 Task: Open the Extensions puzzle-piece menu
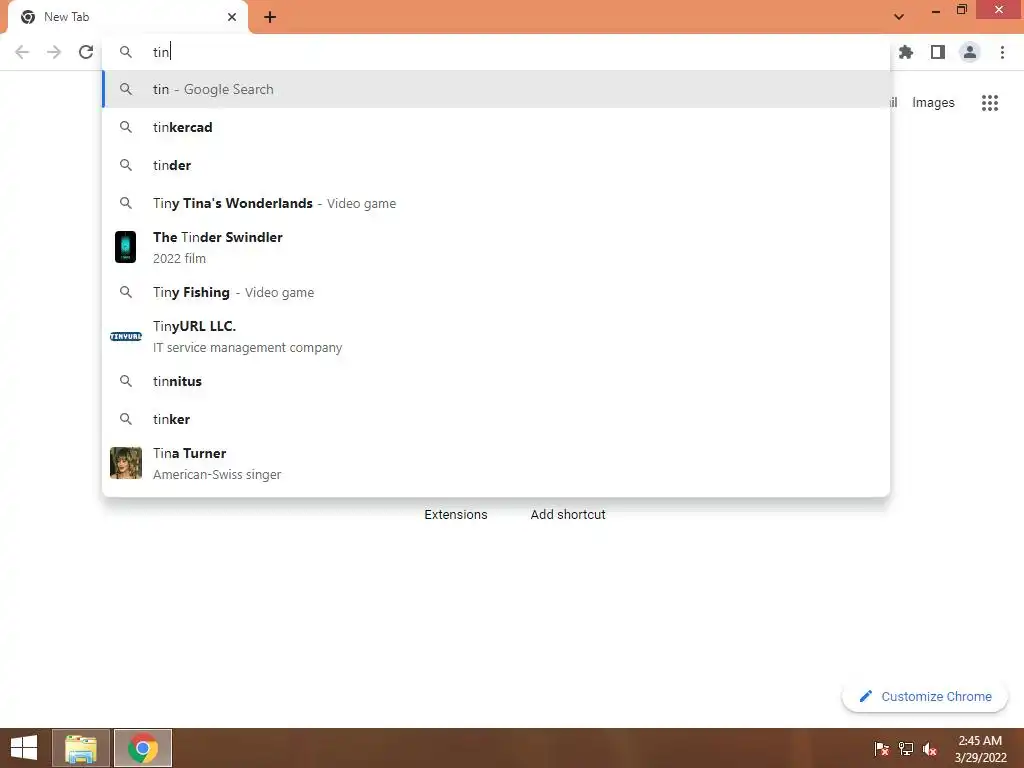[x=906, y=52]
